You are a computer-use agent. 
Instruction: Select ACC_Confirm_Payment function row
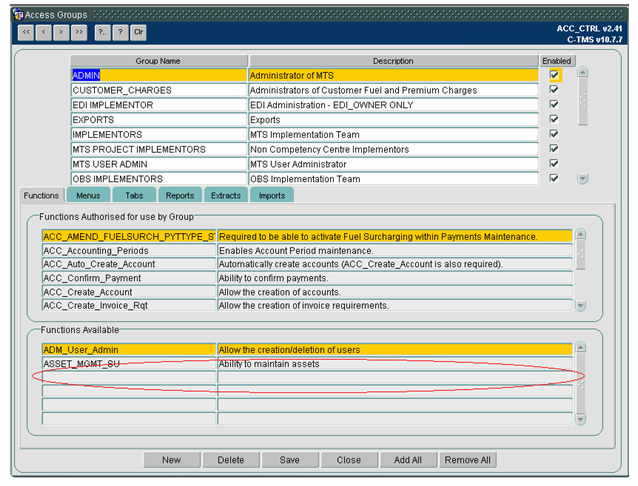pos(129,278)
